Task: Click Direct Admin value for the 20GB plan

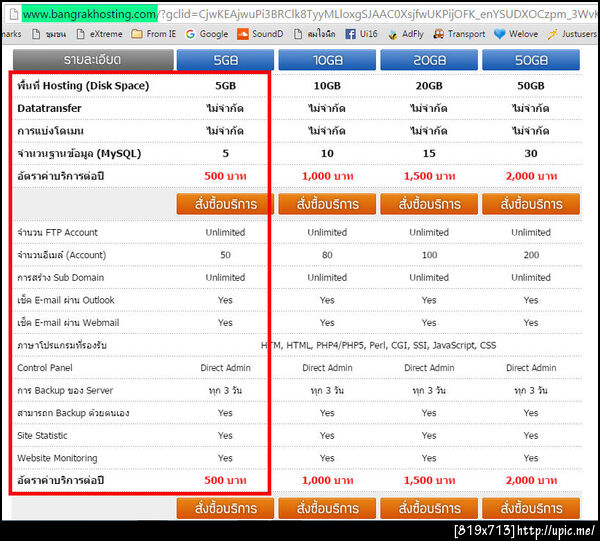Action: pos(429,368)
